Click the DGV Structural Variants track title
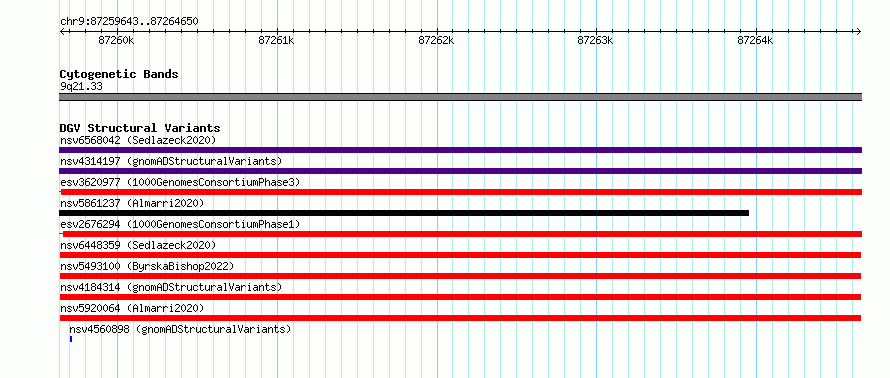Viewport: 890px width, 378px height. tap(140, 128)
